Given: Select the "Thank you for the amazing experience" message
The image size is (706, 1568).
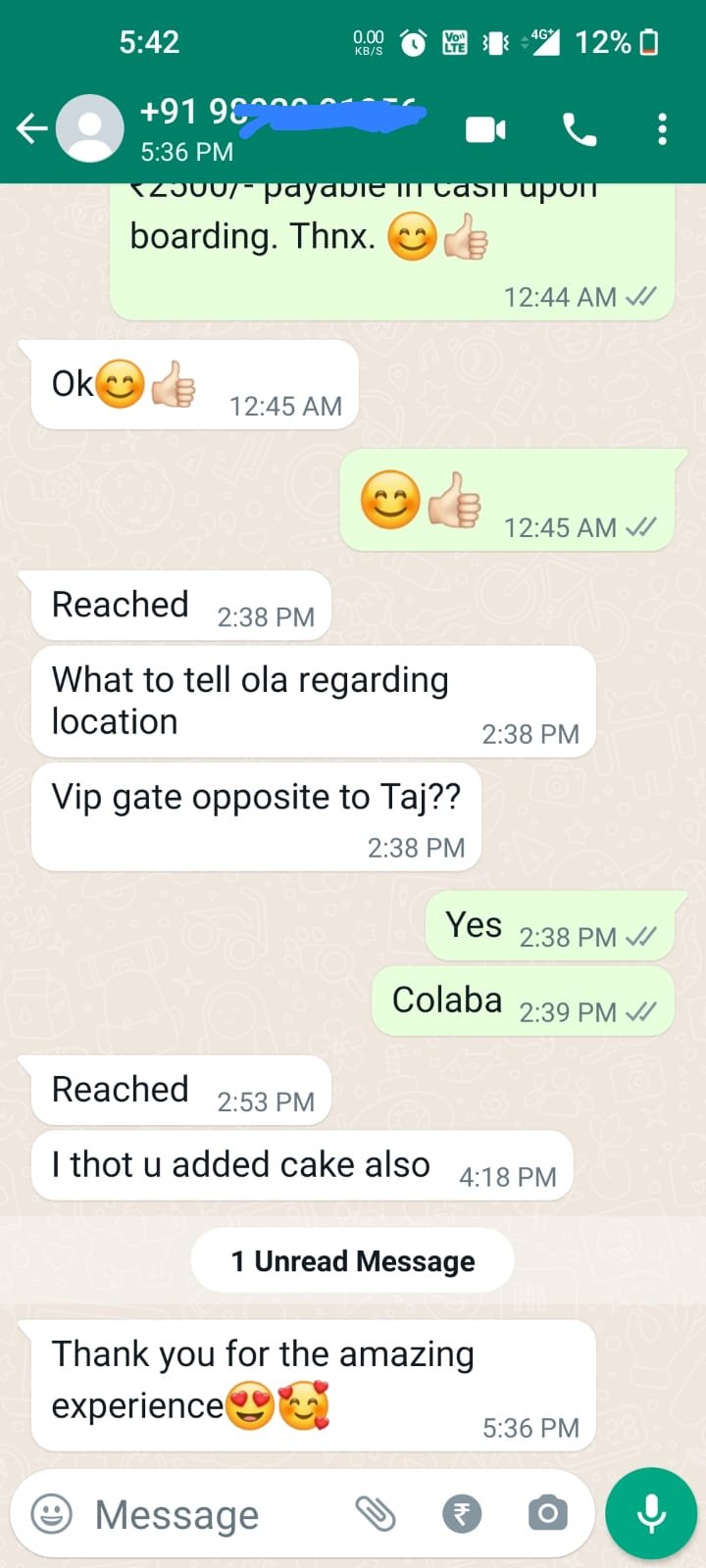Looking at the screenshot, I should click(314, 1386).
